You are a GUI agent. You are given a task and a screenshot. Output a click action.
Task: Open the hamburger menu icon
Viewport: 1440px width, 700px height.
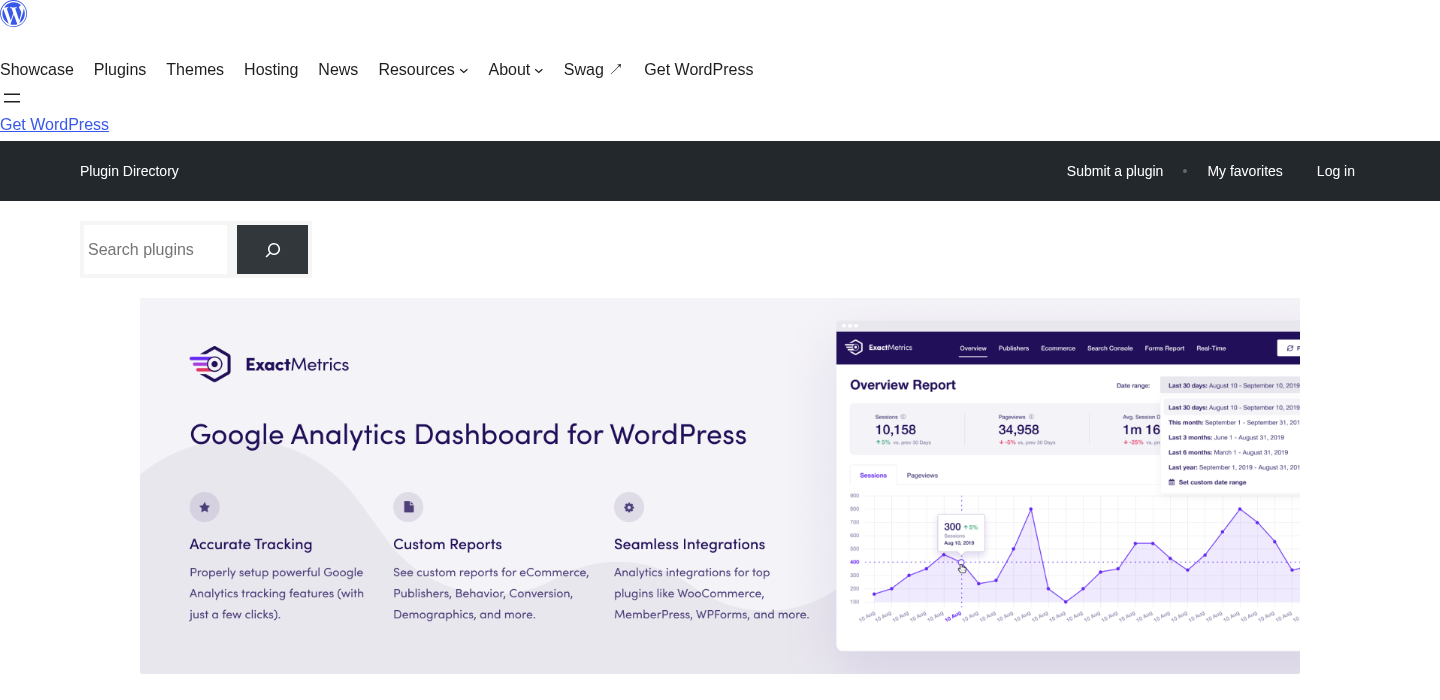tap(12, 98)
